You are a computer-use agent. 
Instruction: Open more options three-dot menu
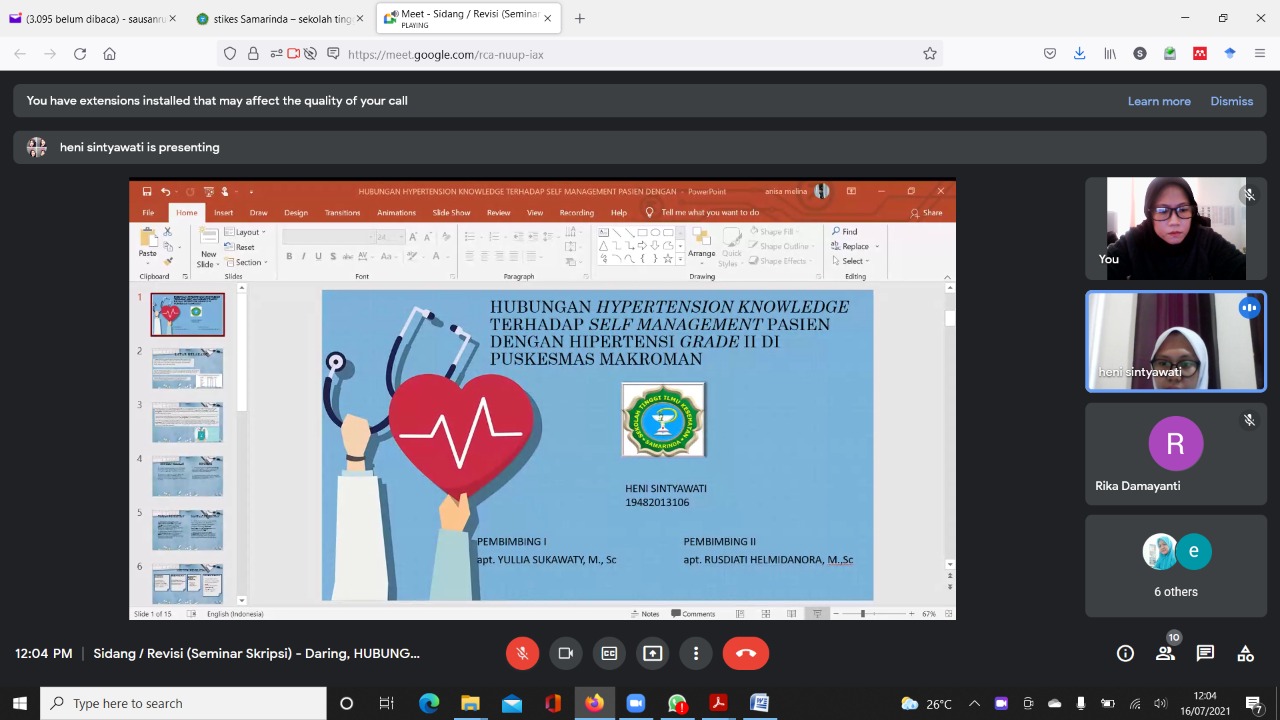[x=696, y=653]
